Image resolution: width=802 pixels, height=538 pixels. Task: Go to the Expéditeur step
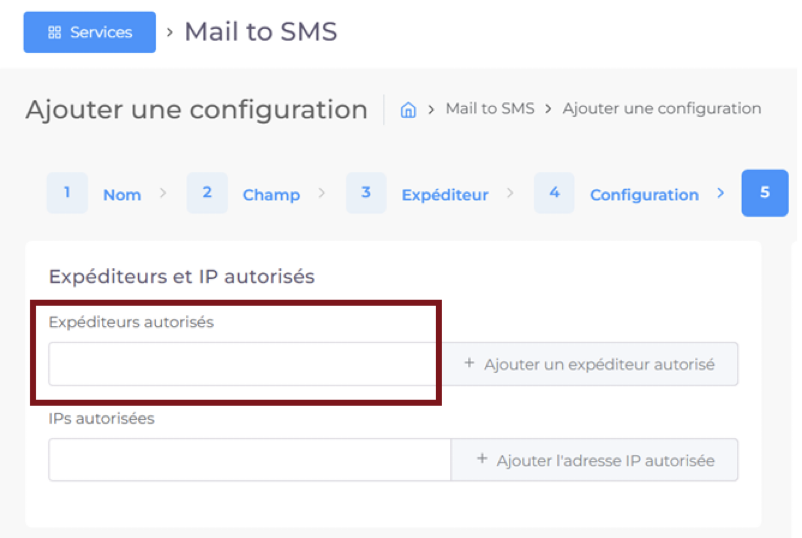445,195
